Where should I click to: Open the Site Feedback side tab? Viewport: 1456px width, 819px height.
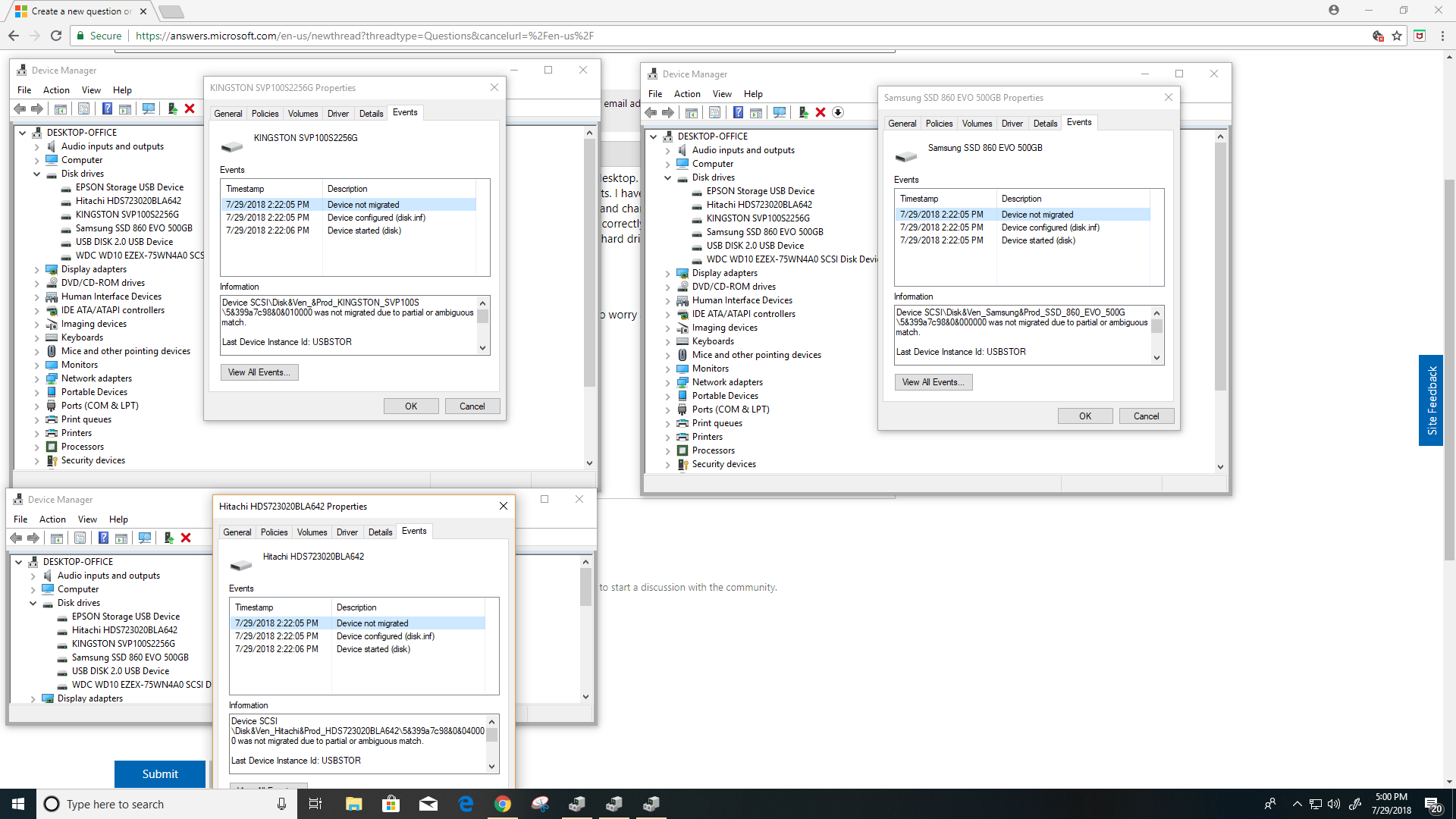pos(1432,400)
